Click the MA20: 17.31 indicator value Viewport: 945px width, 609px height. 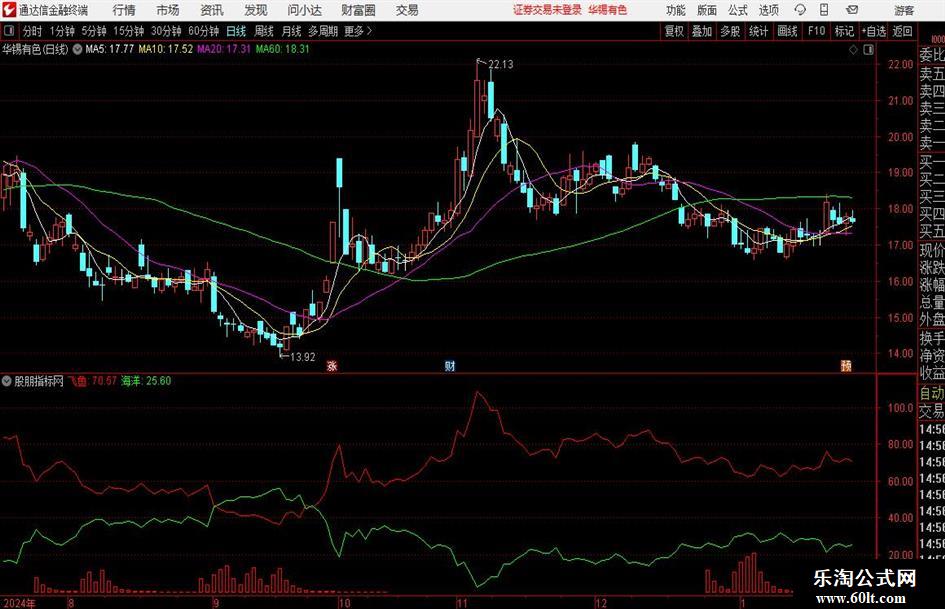[x=224, y=49]
